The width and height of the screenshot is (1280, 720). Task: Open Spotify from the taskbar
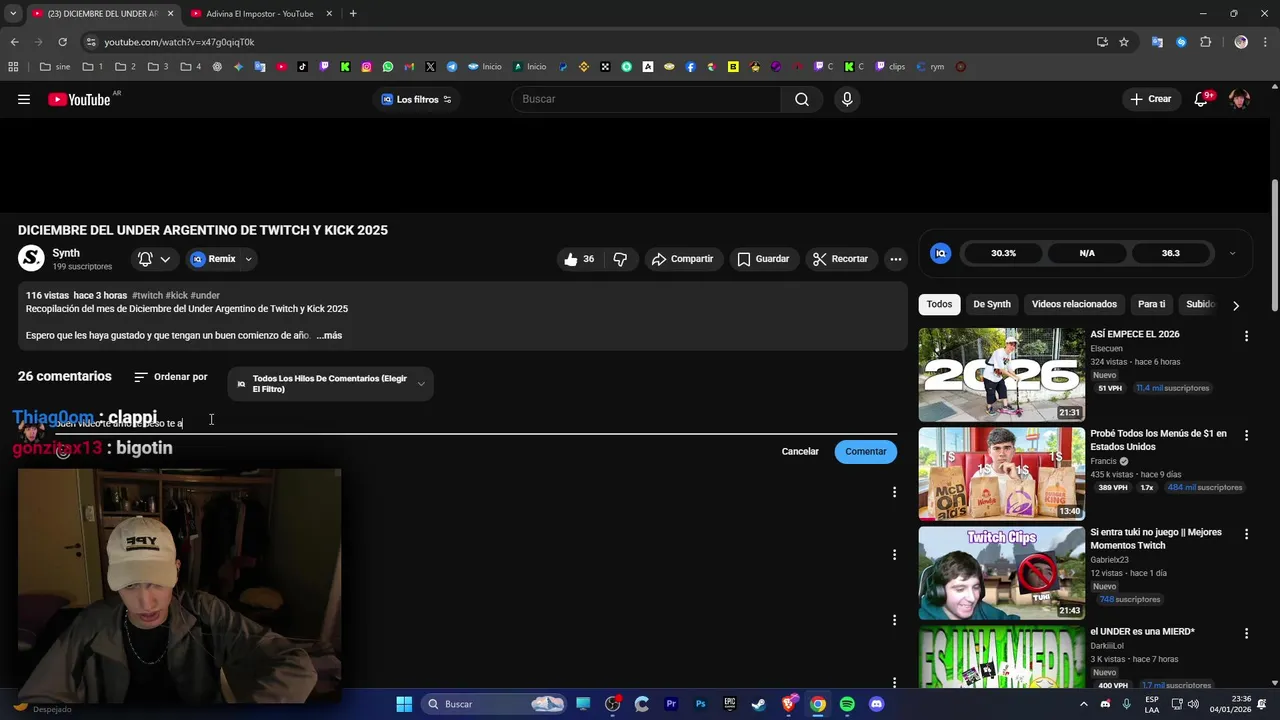click(x=847, y=704)
